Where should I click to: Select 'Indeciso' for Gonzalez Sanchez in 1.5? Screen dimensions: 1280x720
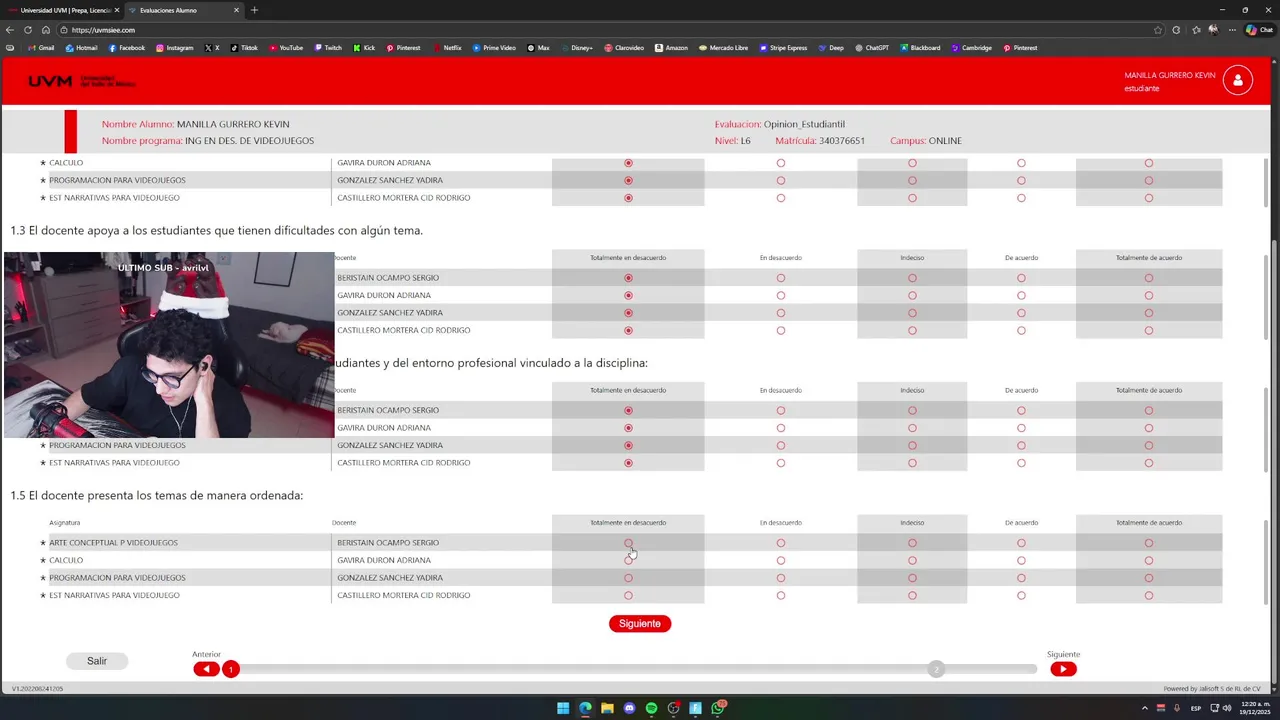click(x=912, y=578)
